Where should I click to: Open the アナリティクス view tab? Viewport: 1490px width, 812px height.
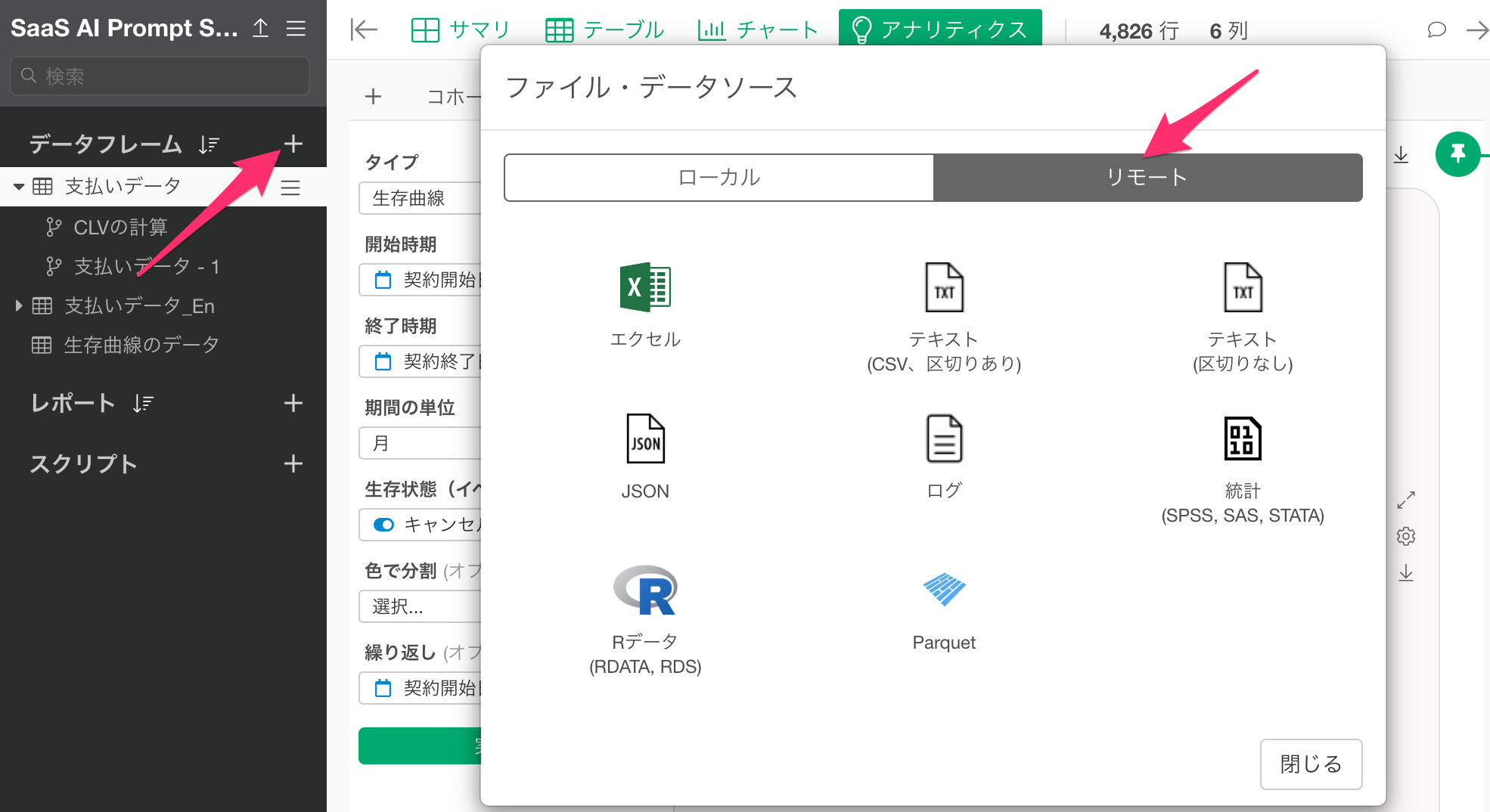tap(940, 29)
